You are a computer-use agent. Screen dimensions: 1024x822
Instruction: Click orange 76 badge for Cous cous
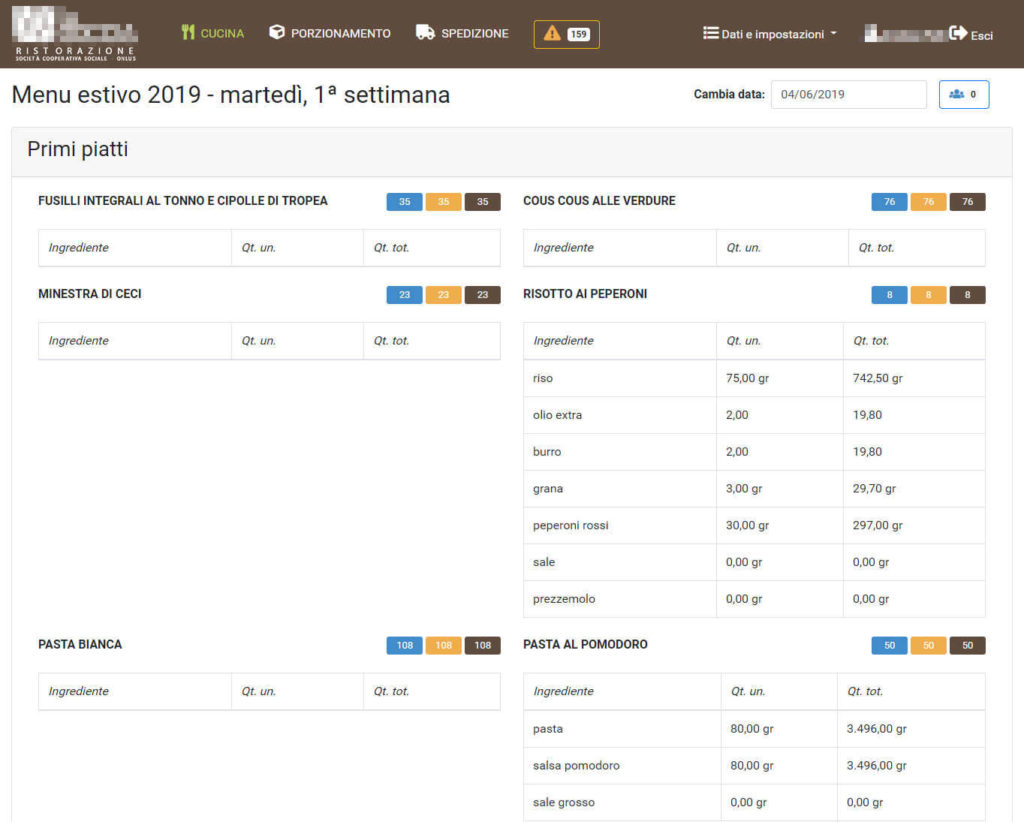point(928,202)
